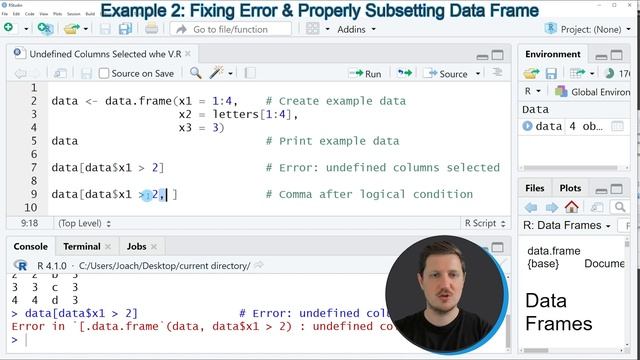
Task: Click the Compile Report notebook icon
Action: click(250, 73)
